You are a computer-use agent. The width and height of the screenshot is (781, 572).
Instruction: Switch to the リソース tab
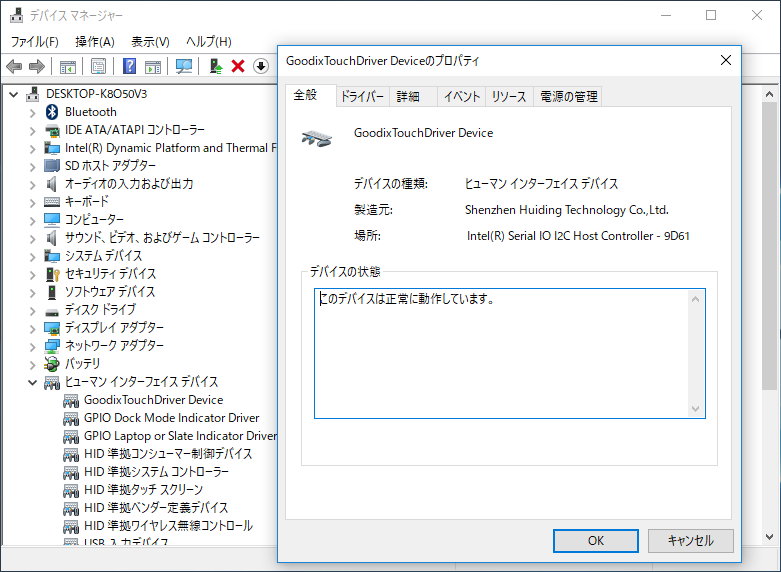pos(509,96)
